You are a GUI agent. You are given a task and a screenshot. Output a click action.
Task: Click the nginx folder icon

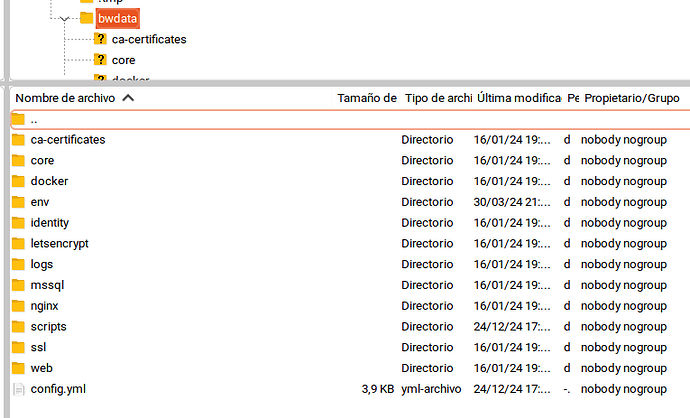(x=18, y=306)
